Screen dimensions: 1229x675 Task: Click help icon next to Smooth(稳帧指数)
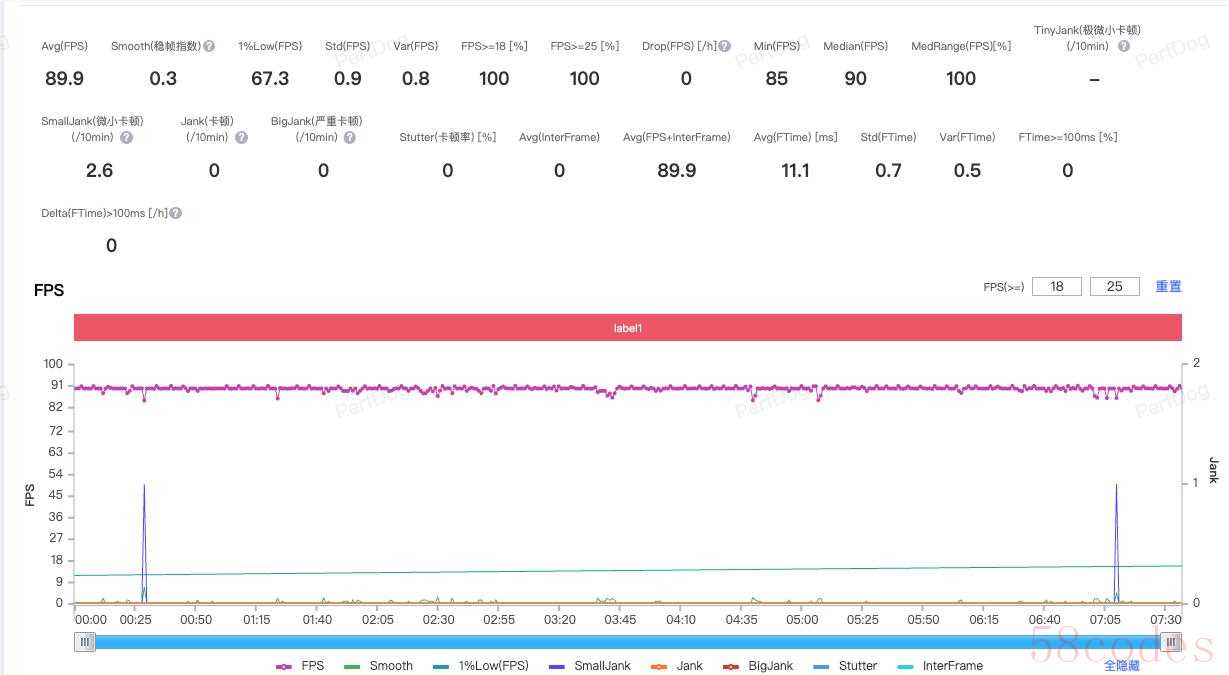pyautogui.click(x=209, y=47)
